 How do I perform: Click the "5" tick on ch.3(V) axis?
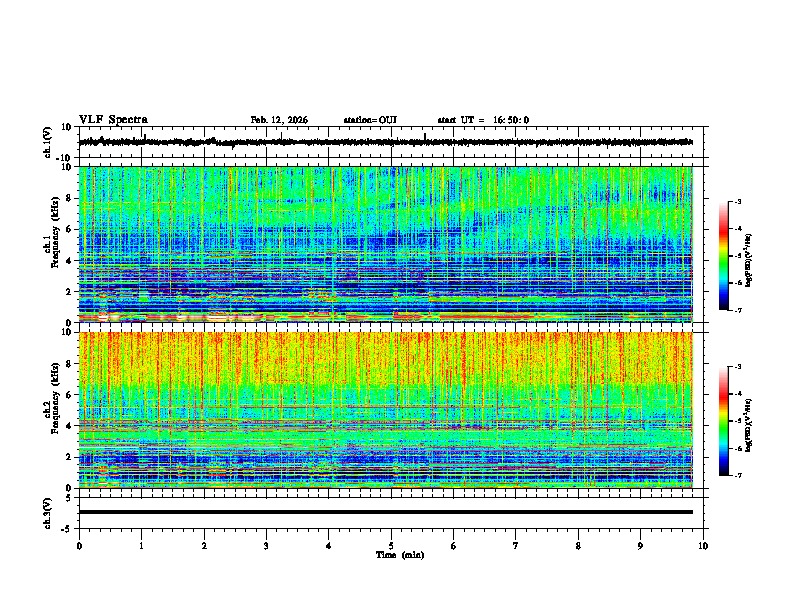click(70, 498)
